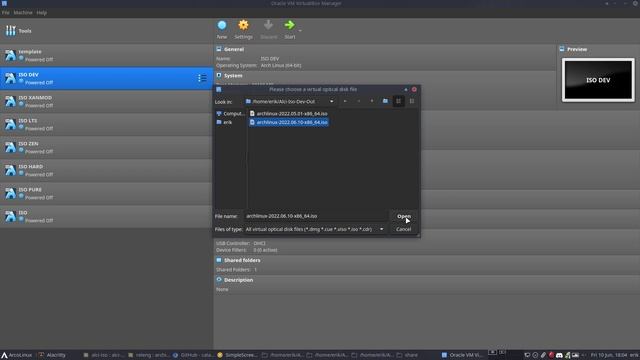The image size is (640, 360).
Task: Select the ISO ZEN virtual machine
Action: 106,147
